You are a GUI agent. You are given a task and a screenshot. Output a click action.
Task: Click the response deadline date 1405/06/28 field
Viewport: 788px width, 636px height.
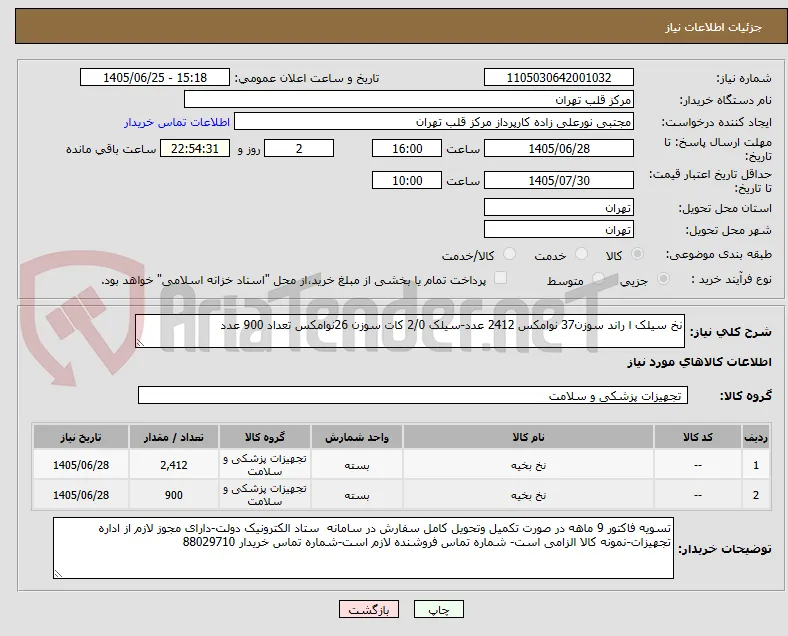click(x=559, y=148)
